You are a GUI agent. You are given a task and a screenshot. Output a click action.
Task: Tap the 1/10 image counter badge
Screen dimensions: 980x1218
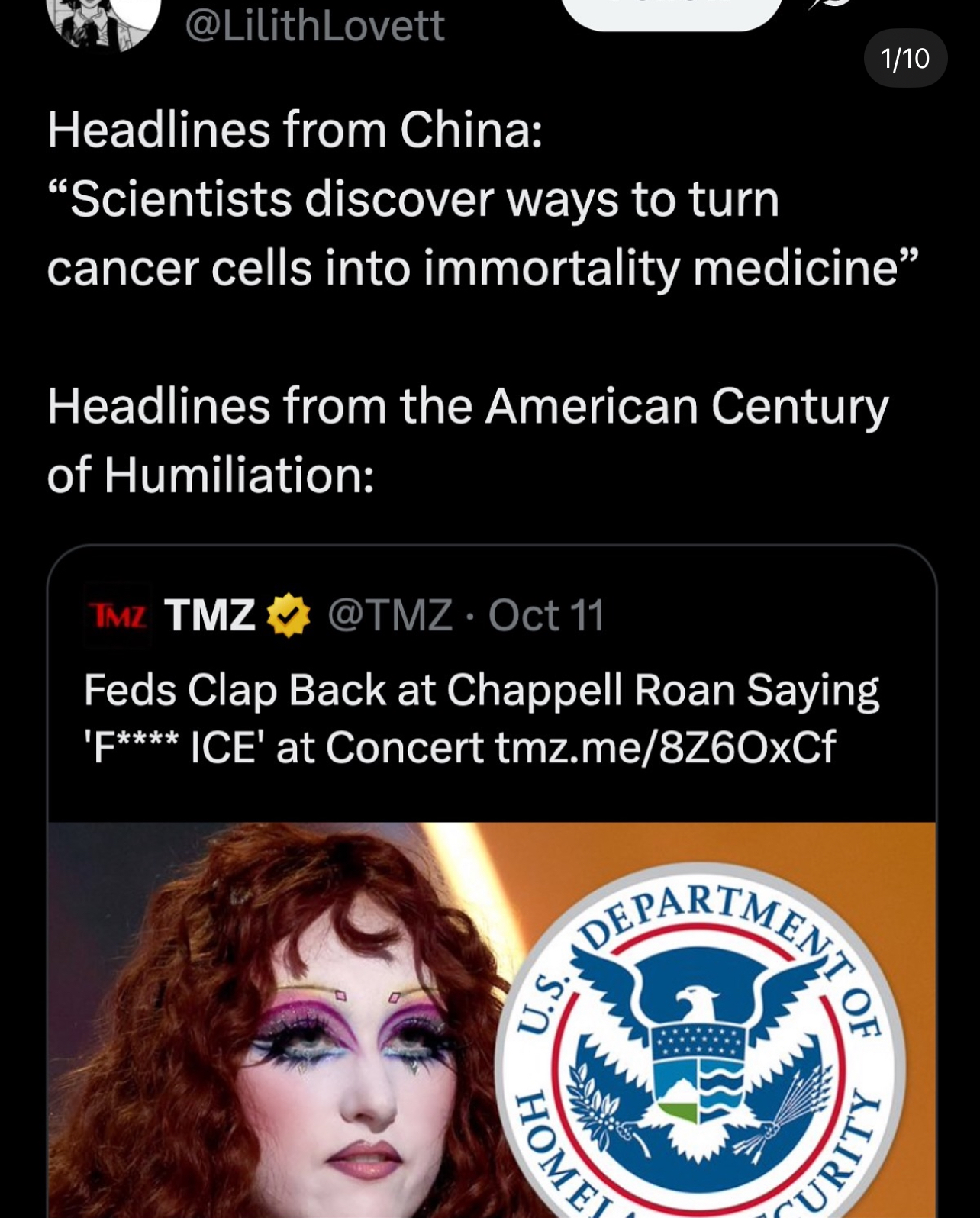(904, 59)
